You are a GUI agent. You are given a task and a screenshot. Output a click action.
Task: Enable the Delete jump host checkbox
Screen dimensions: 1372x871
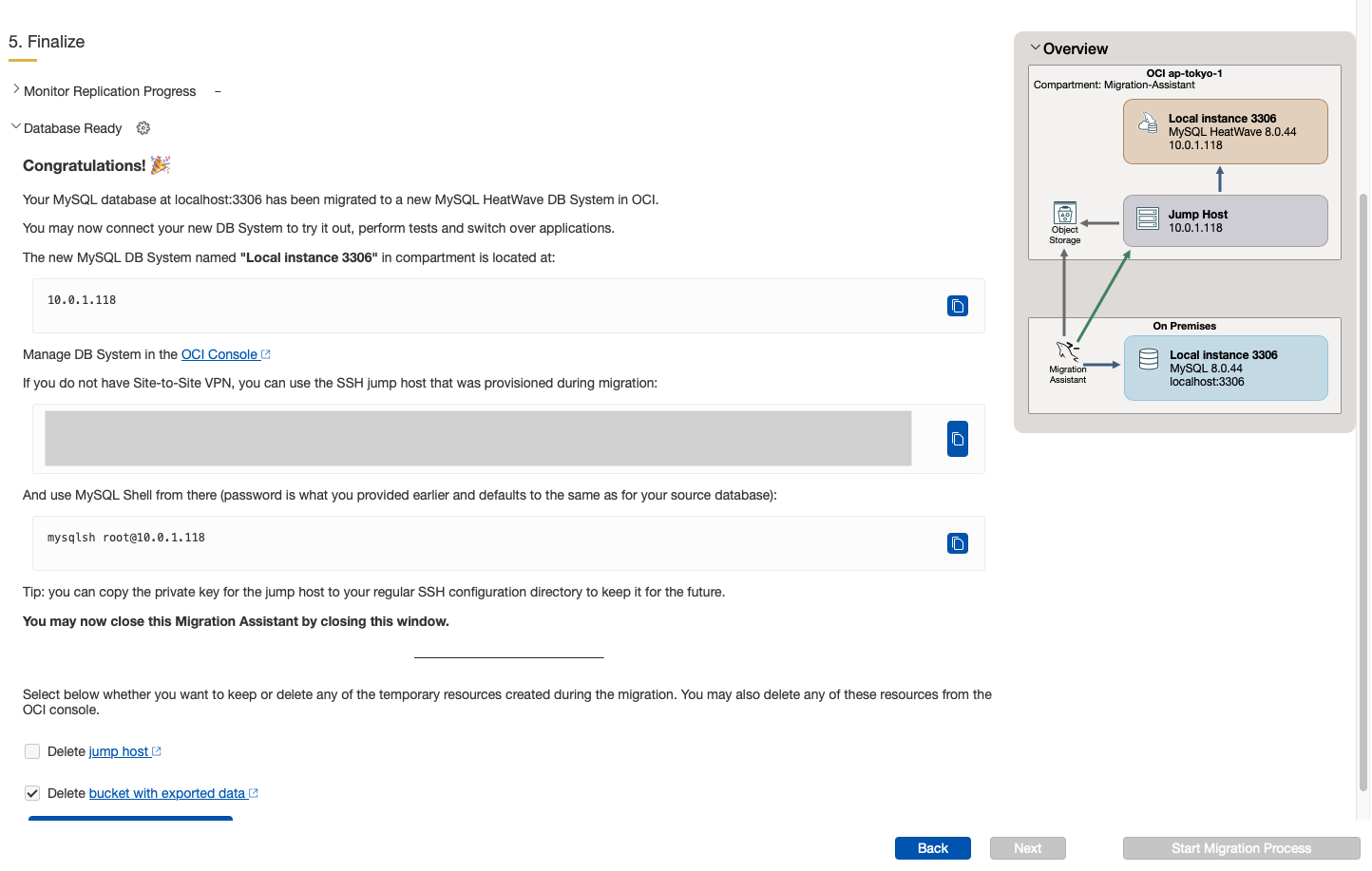pos(32,751)
